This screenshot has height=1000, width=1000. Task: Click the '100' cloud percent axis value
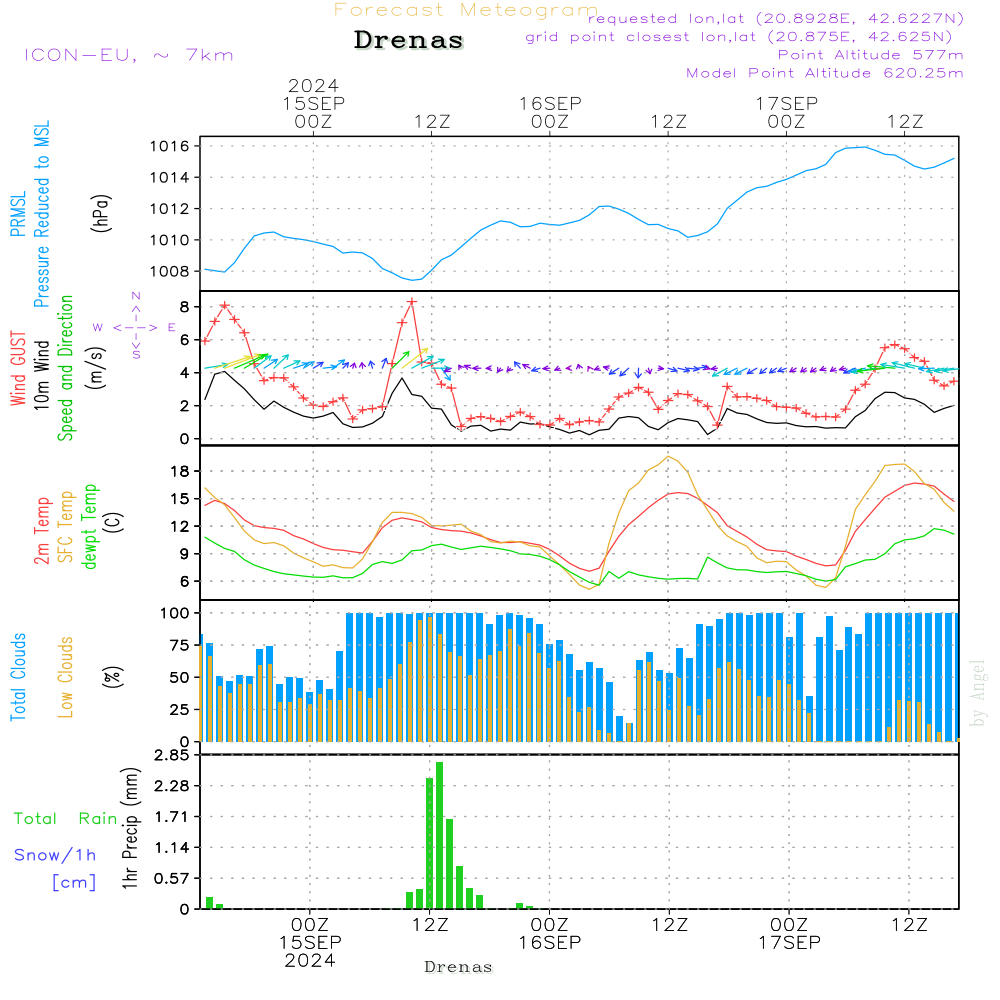174,614
